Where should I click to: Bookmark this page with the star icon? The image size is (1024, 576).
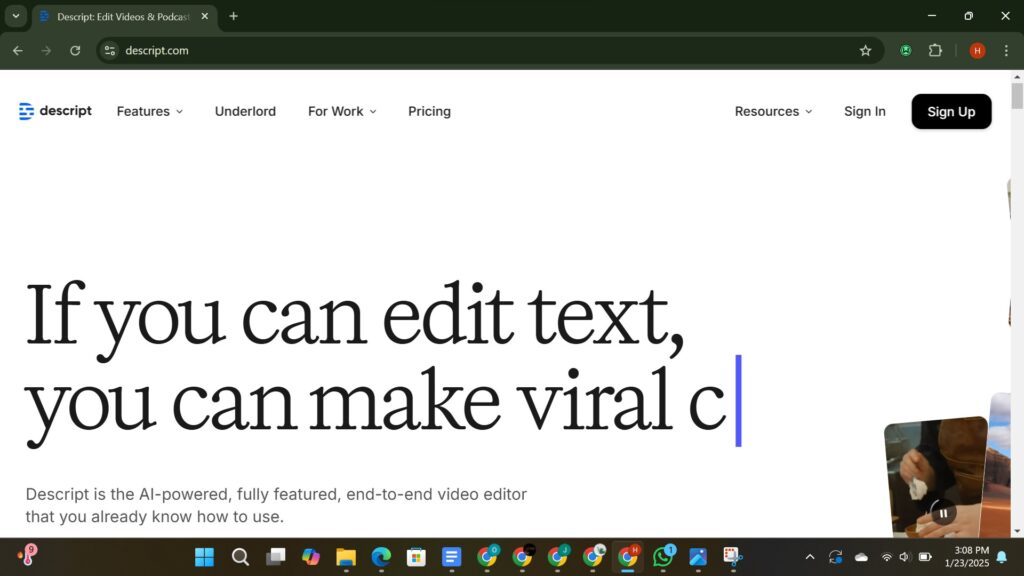pos(865,50)
